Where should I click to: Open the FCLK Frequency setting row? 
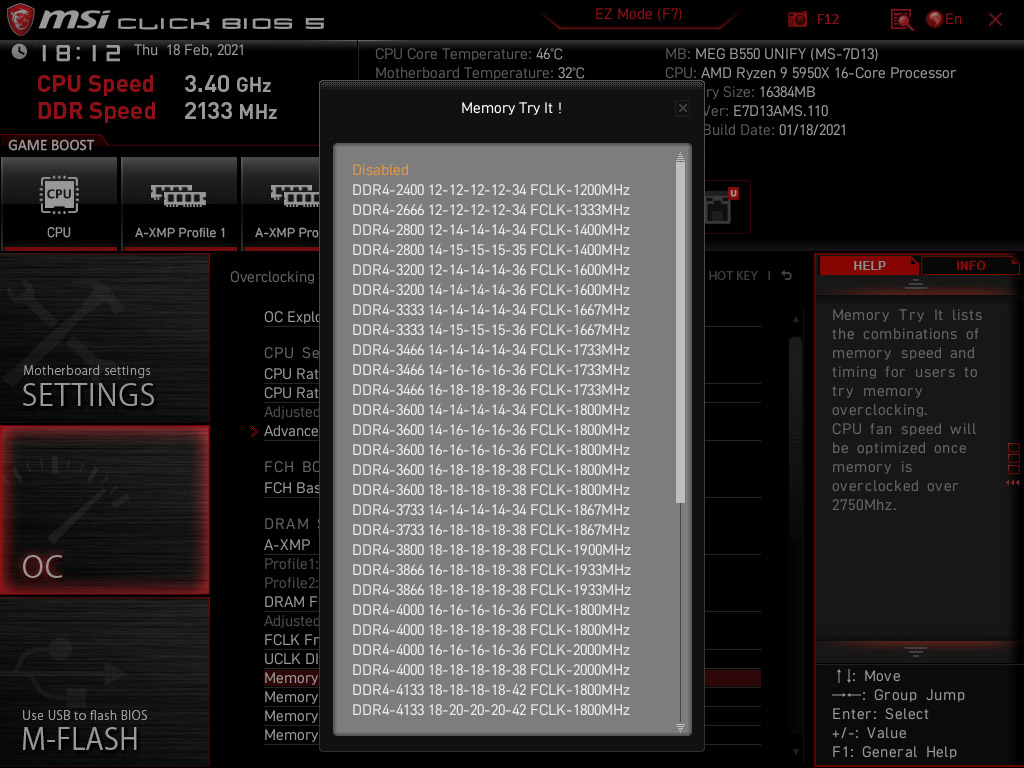[x=291, y=640]
